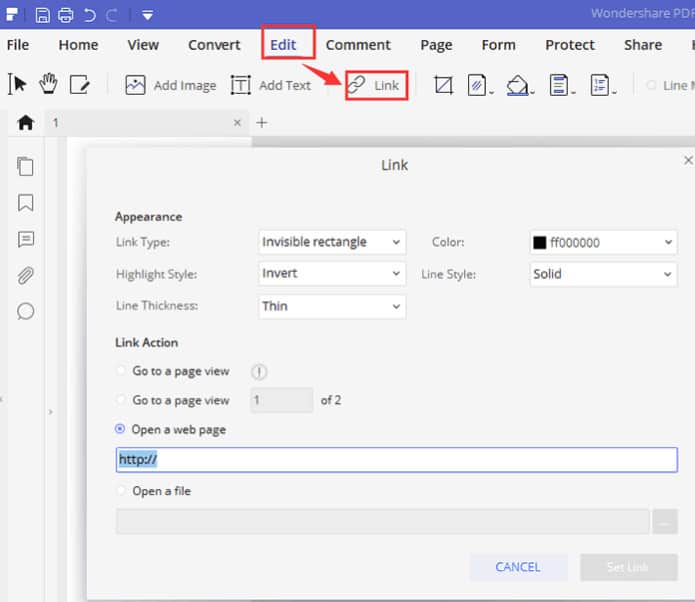This screenshot has height=602, width=695.
Task: Expand the Line Thickness Thin dropdown
Action: pyautogui.click(x=332, y=306)
